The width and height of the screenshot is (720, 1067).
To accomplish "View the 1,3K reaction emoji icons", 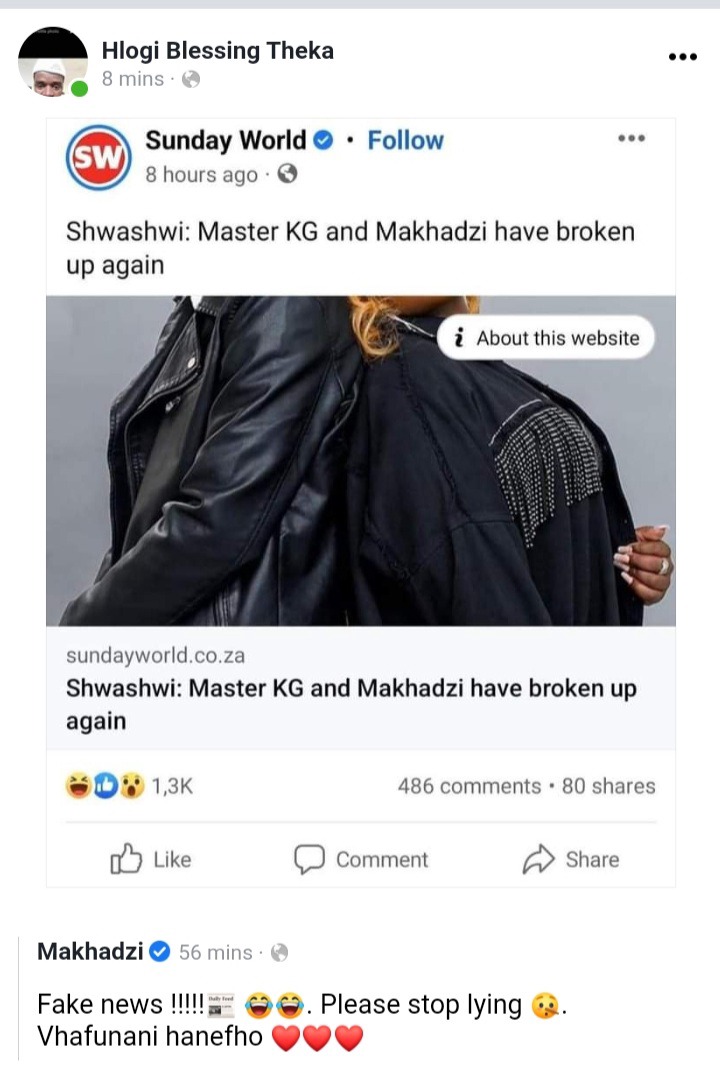I will click(105, 786).
